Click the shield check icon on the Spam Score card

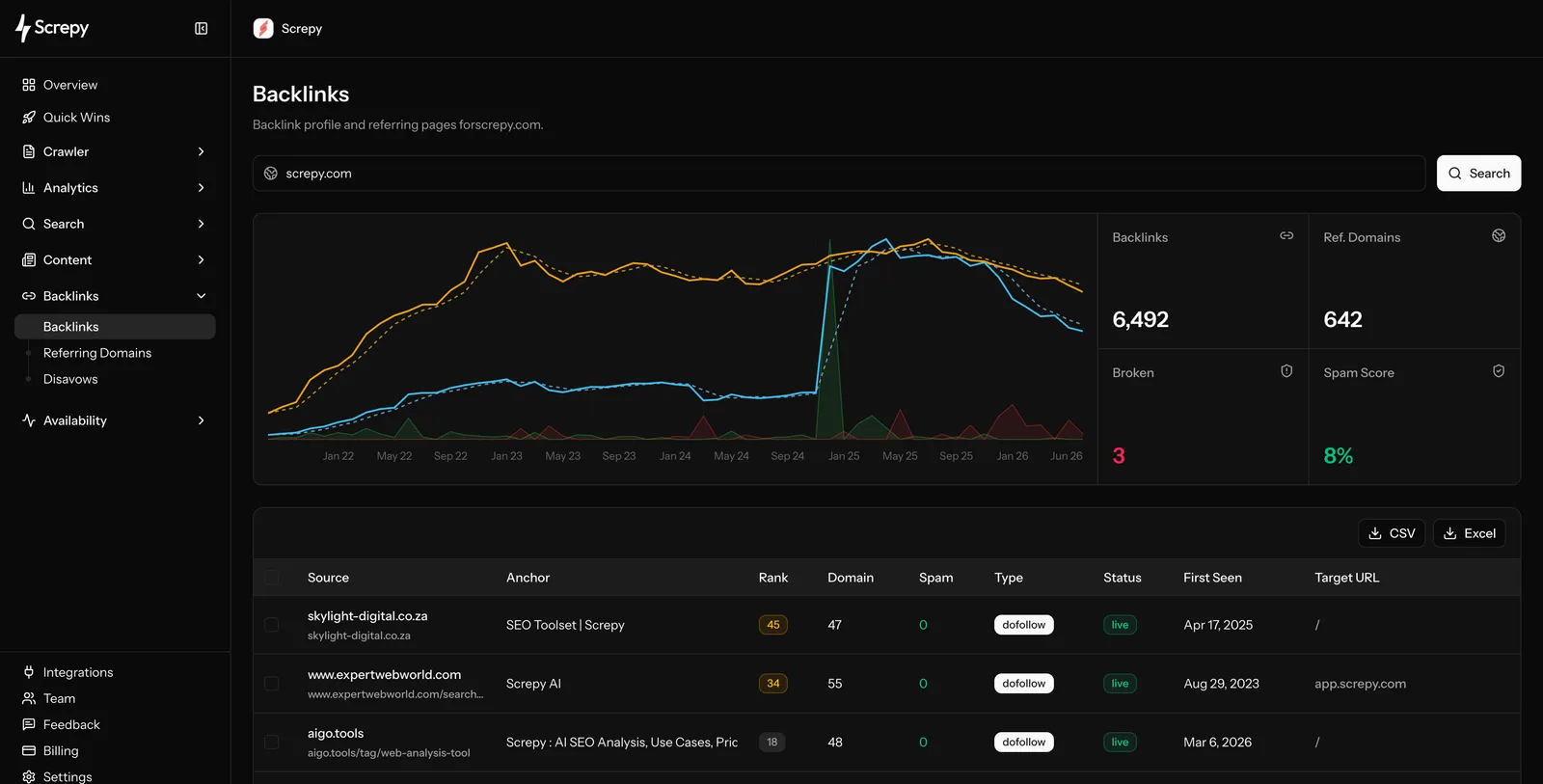(1499, 371)
